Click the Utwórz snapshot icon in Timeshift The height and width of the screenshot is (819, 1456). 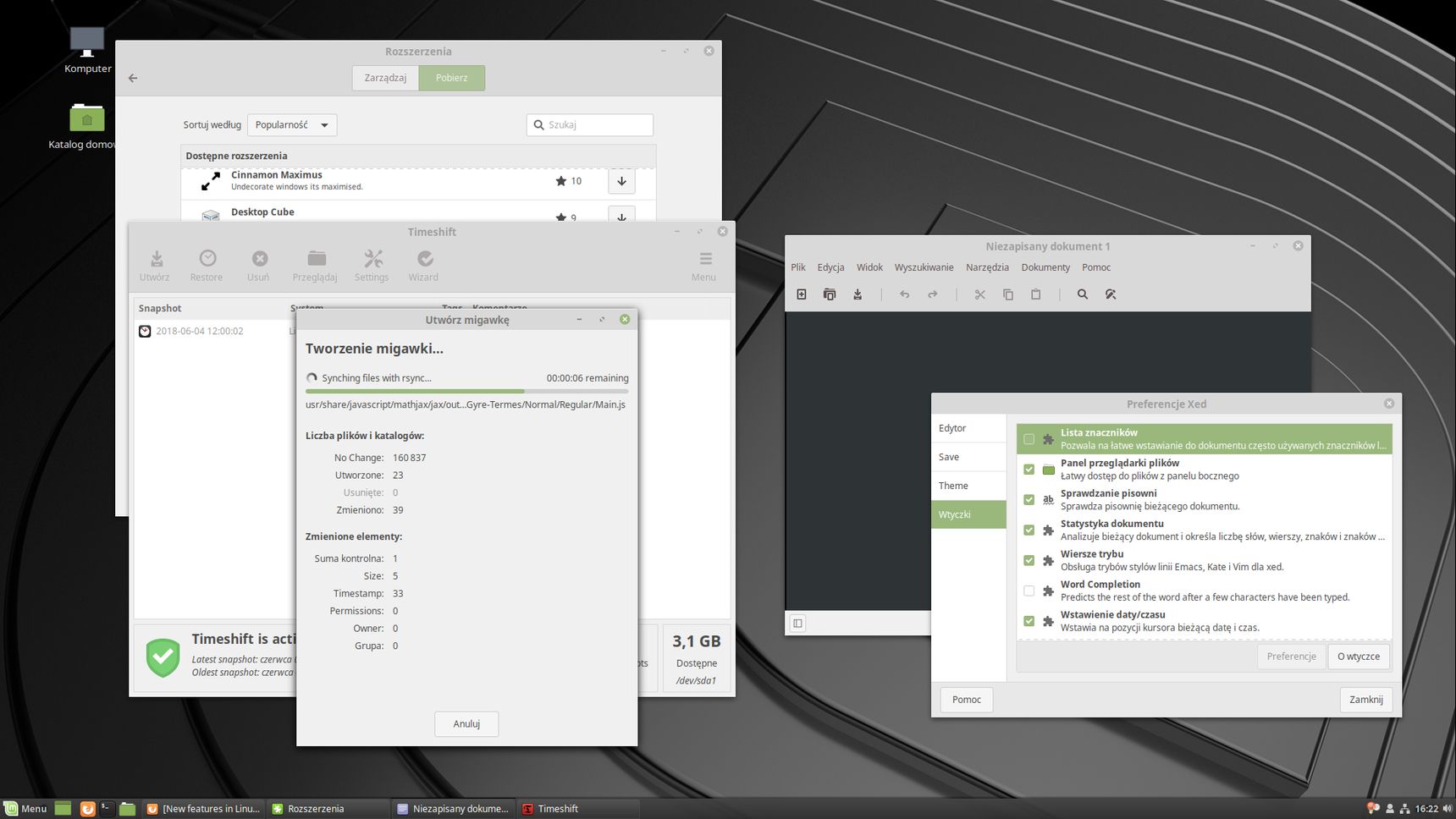pos(157,258)
